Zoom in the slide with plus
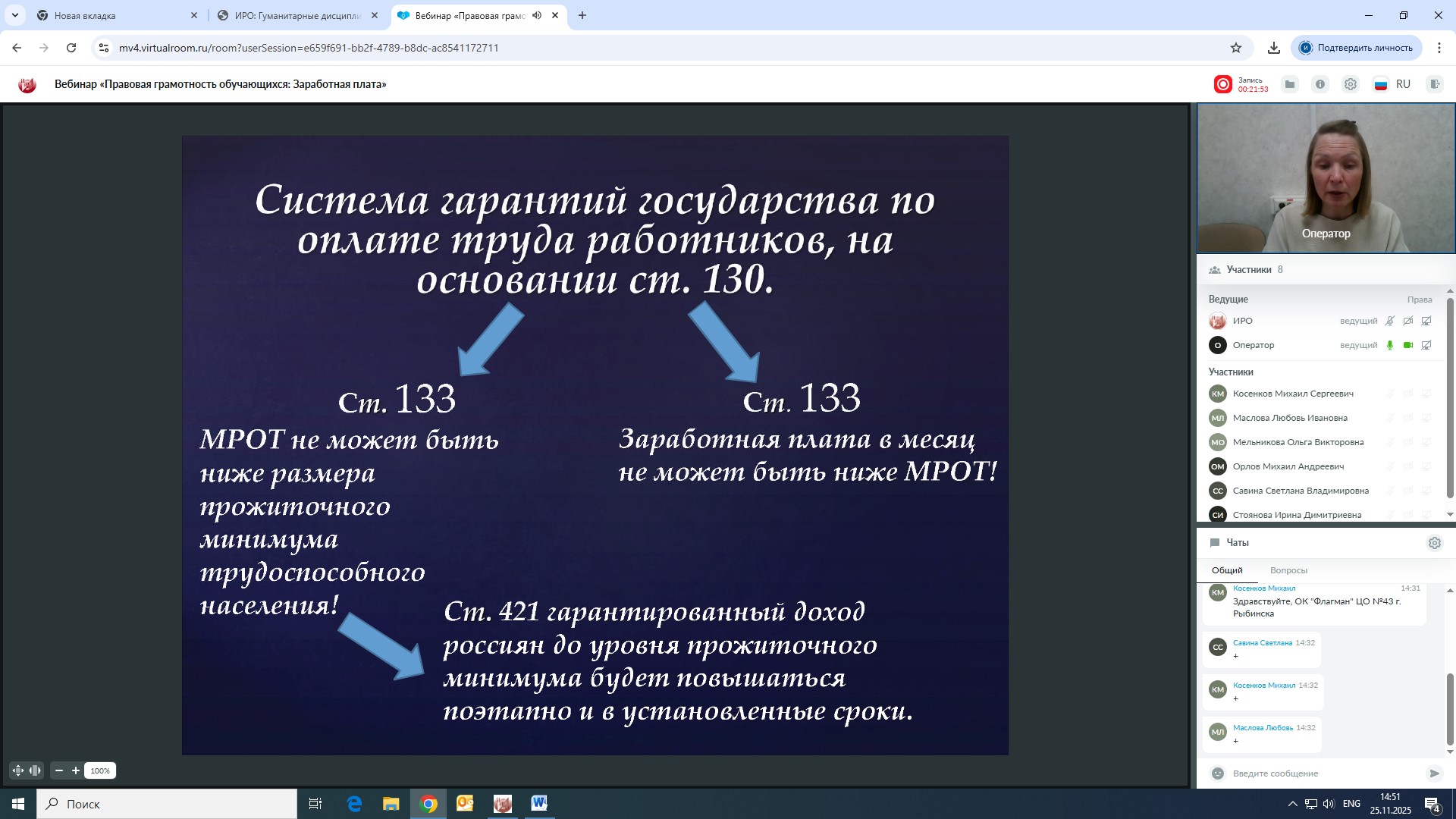 click(76, 770)
